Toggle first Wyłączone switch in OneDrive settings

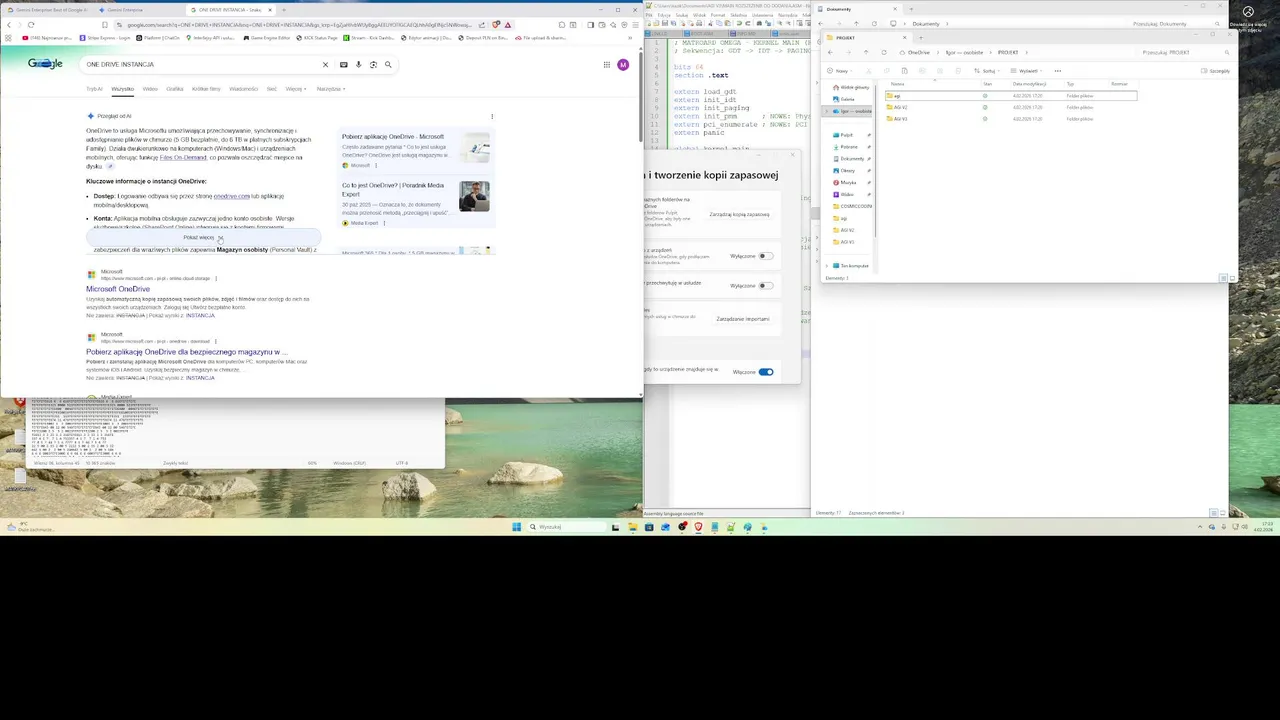click(x=765, y=256)
